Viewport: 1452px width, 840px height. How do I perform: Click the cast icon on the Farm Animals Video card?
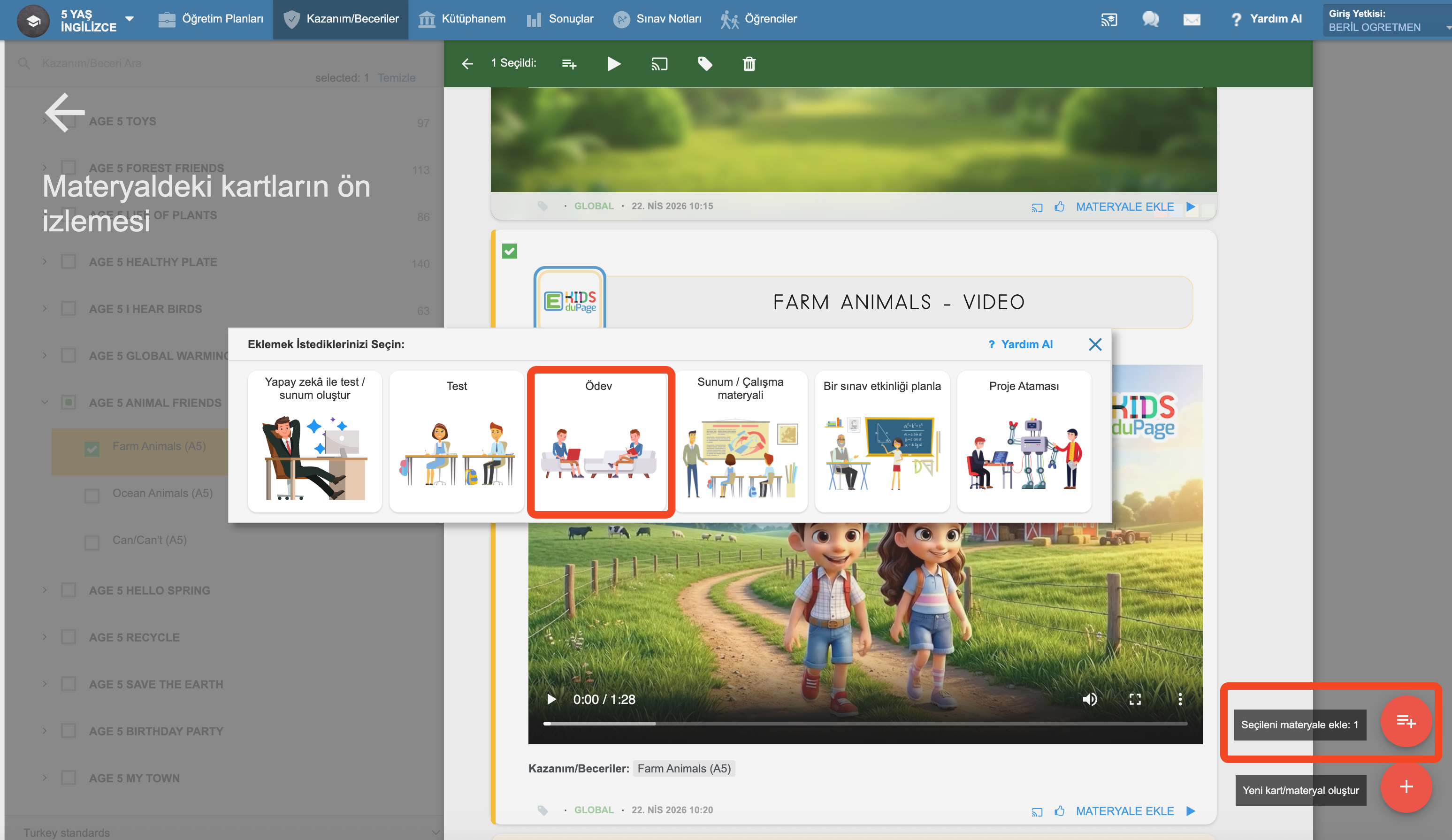point(1037,811)
